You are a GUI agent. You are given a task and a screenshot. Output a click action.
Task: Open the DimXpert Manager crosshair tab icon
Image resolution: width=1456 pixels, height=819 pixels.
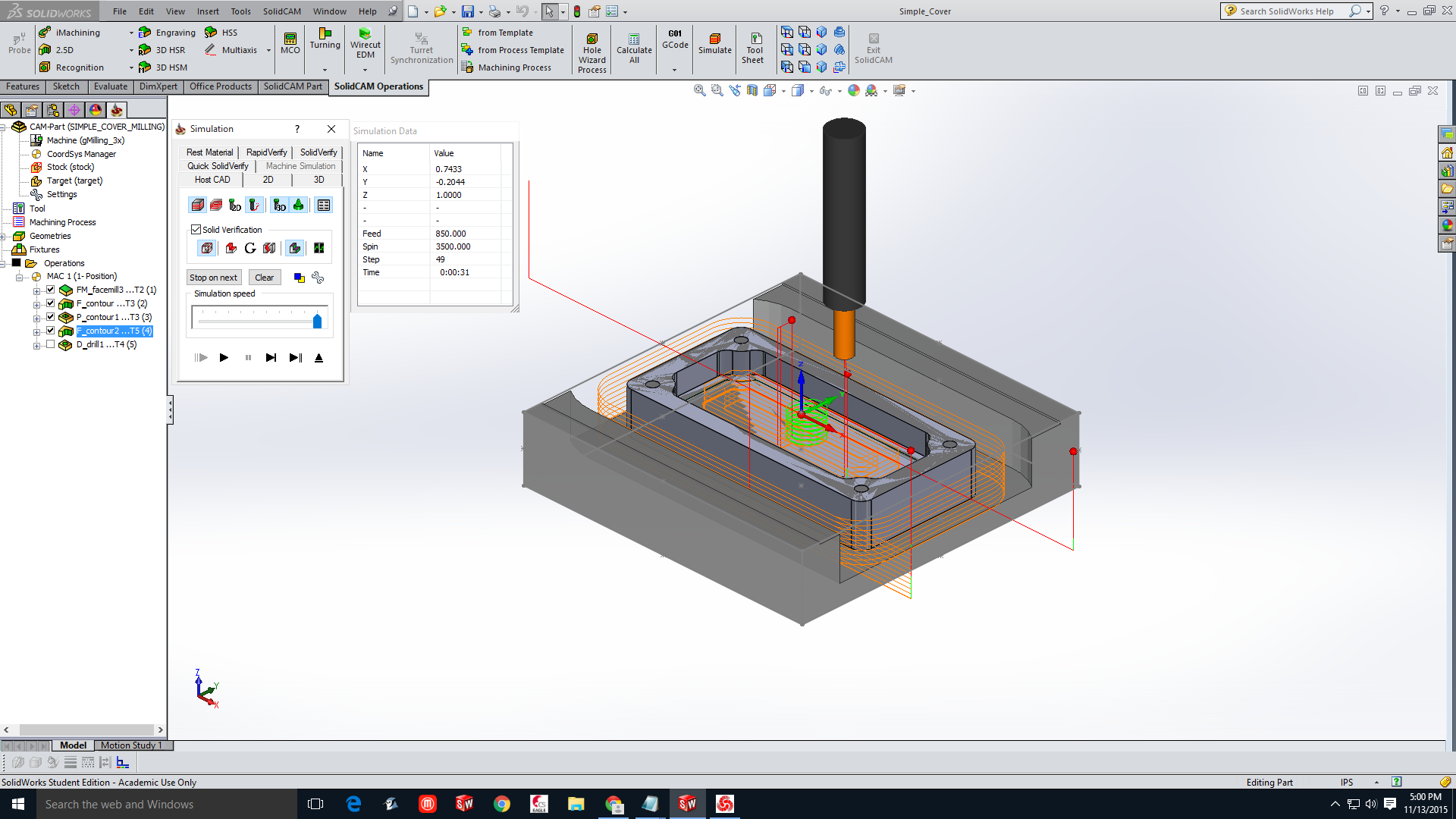point(74,110)
